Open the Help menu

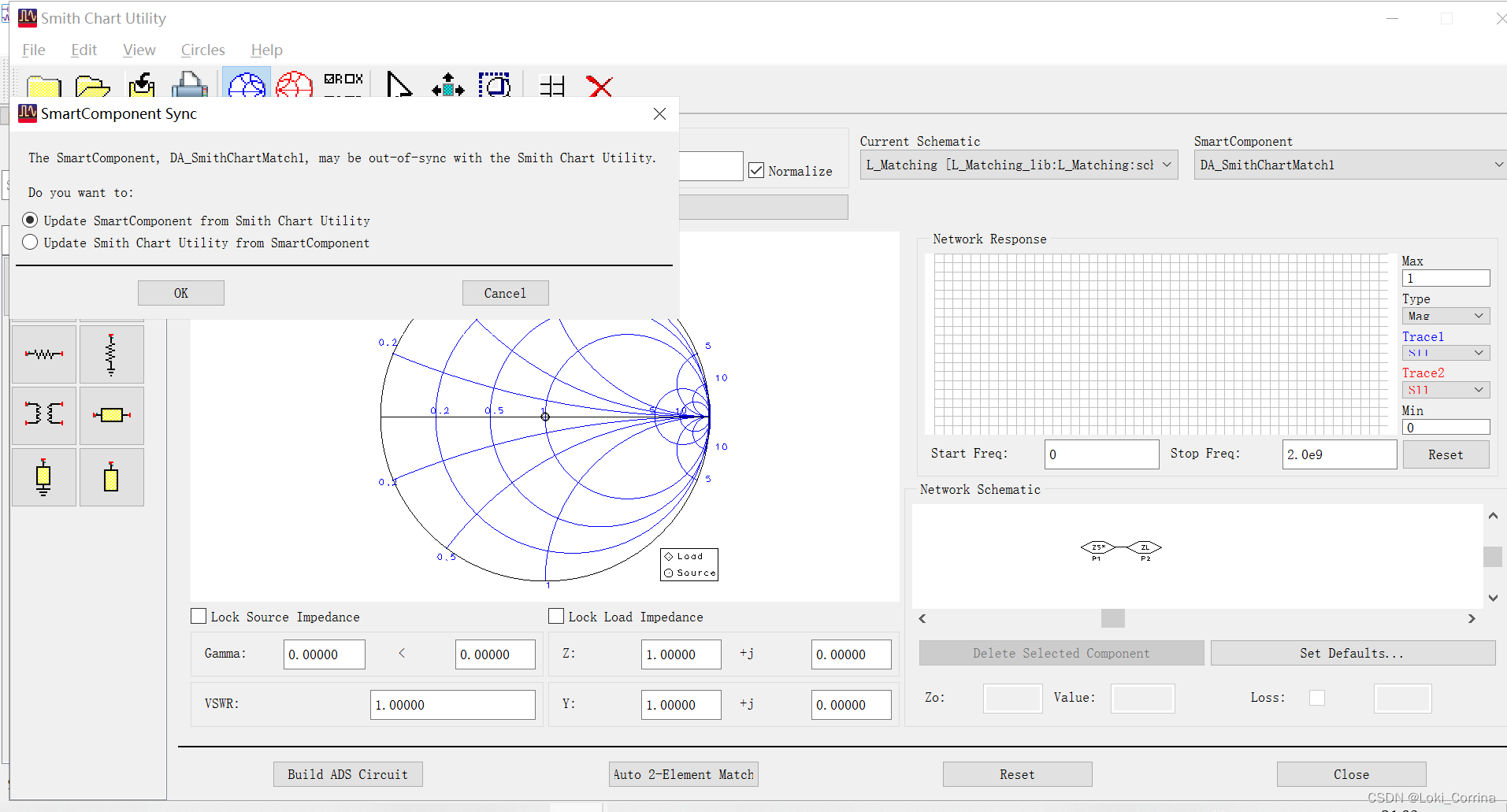[266, 50]
